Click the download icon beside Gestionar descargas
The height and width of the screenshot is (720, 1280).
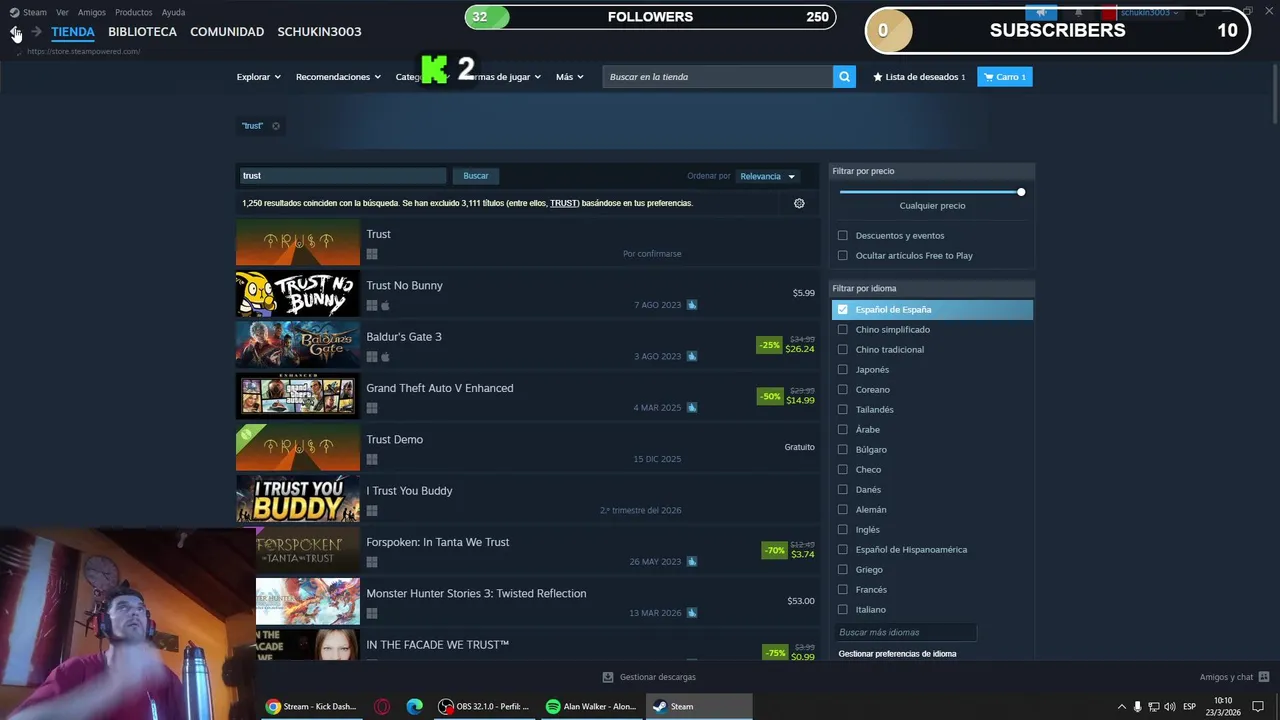click(608, 677)
